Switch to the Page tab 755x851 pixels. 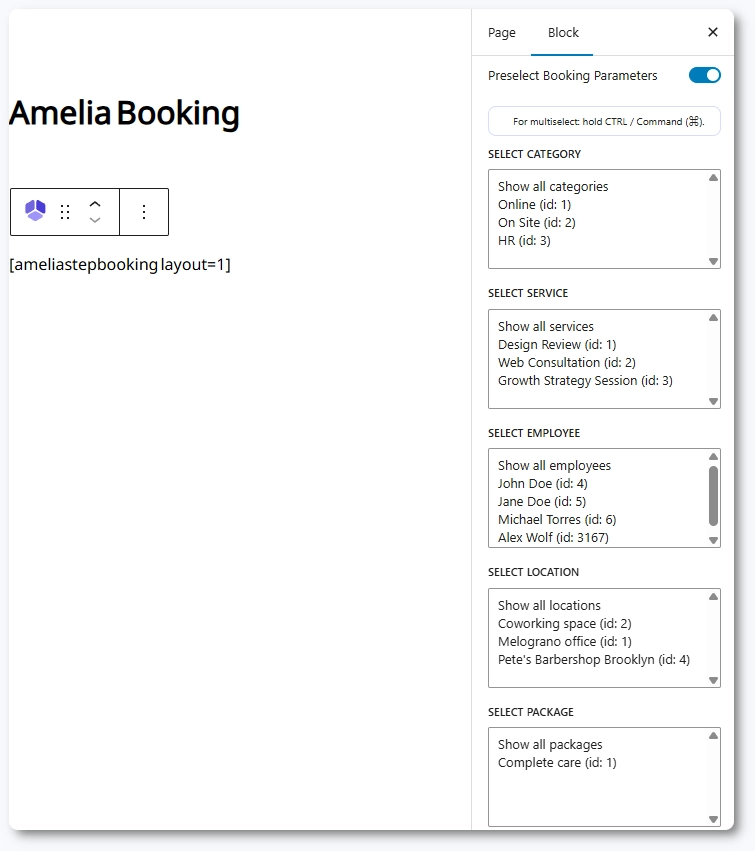(502, 32)
